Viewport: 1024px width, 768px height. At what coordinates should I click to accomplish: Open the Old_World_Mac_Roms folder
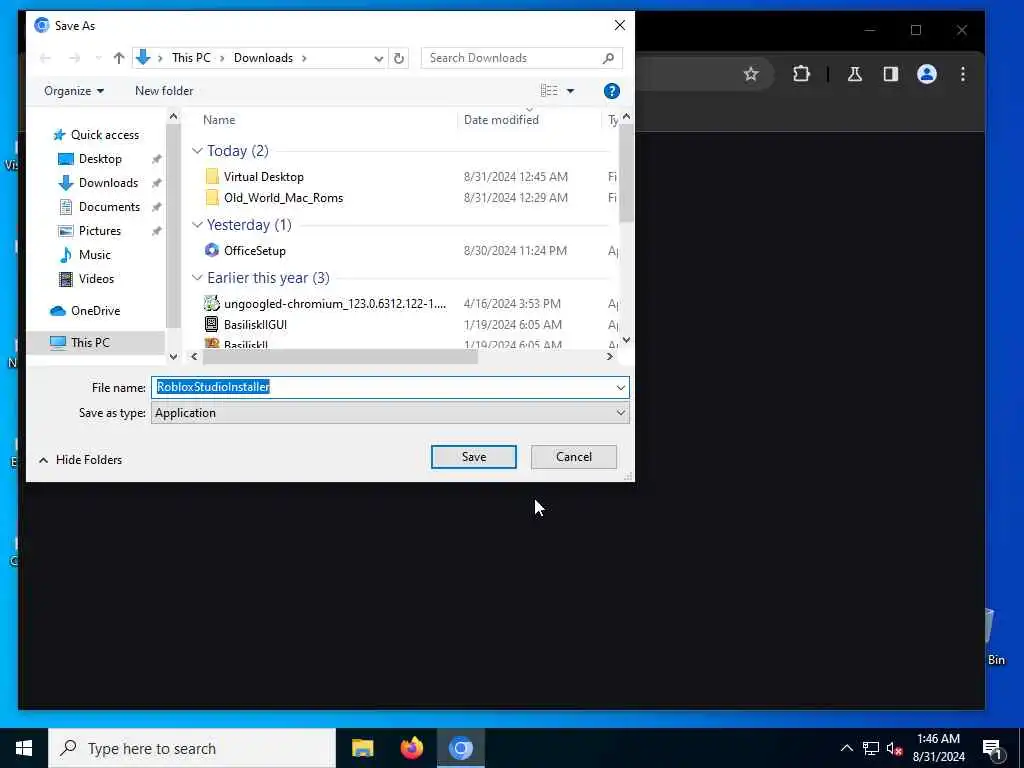click(283, 198)
